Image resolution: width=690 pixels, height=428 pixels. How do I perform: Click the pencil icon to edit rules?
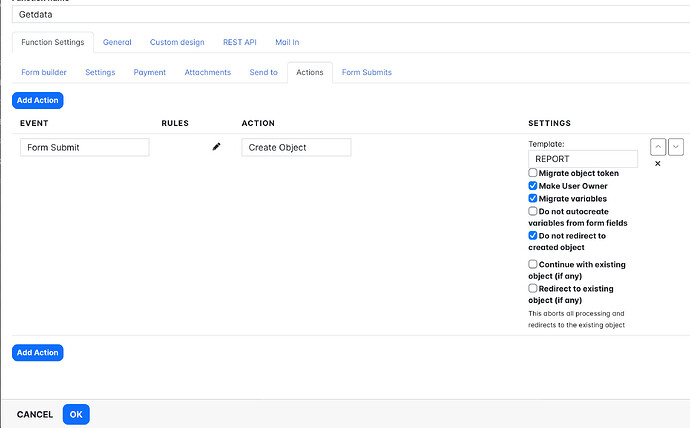(216, 147)
